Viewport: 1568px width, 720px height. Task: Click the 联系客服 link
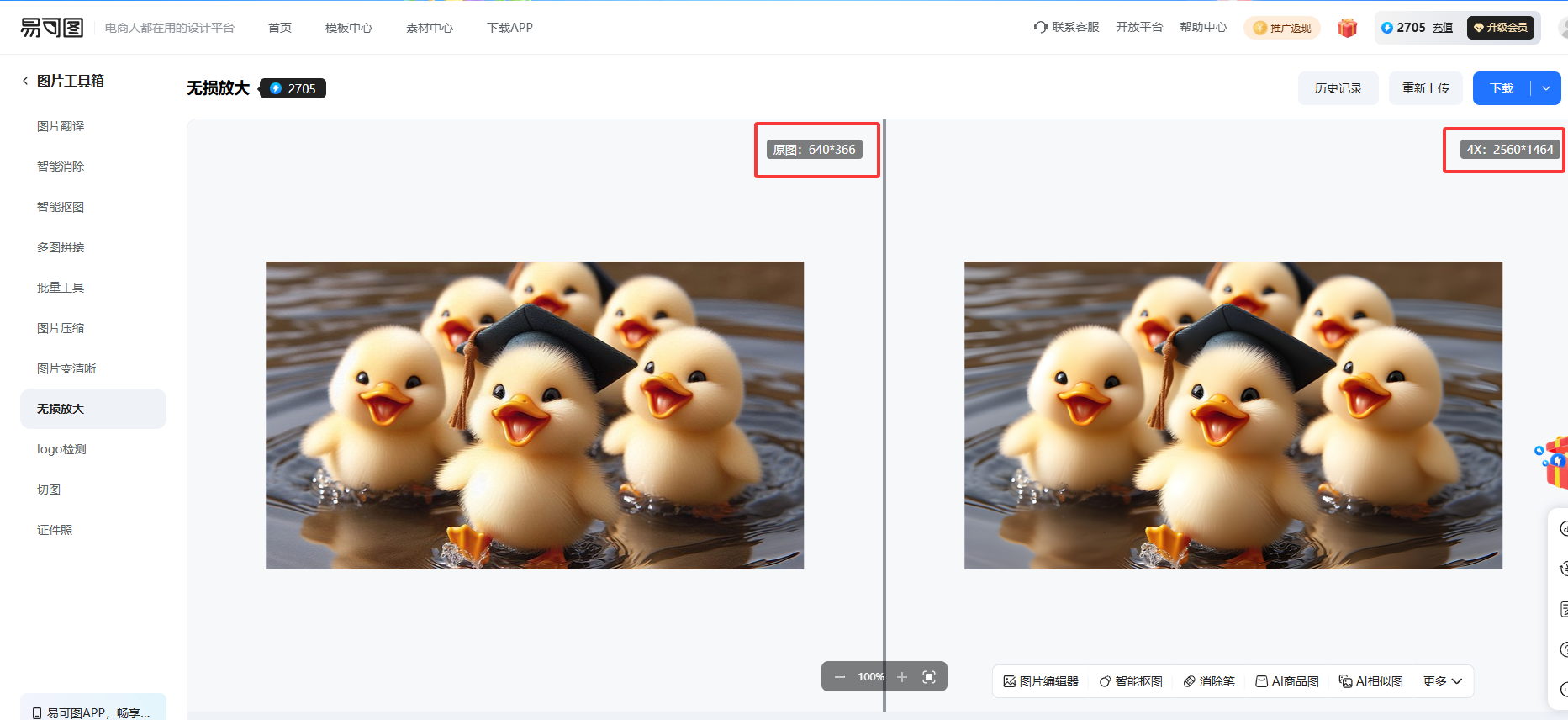pos(1075,28)
